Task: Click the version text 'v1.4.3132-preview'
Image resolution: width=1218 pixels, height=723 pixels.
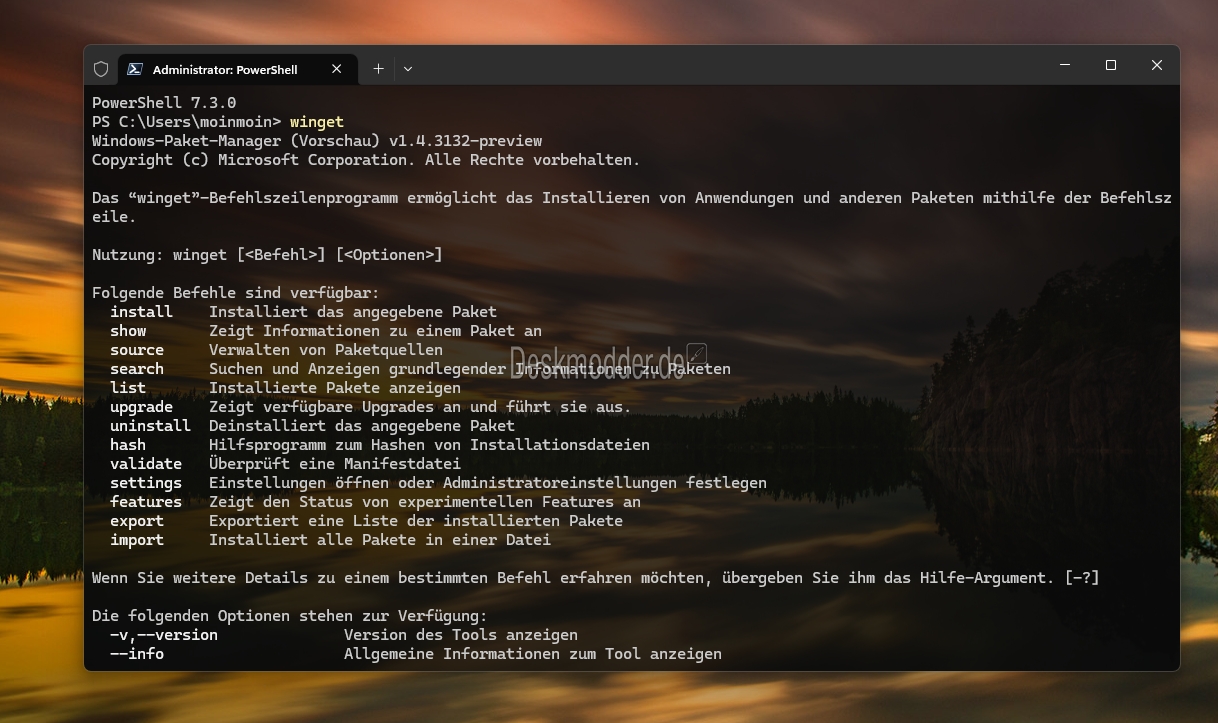Action: click(x=465, y=141)
